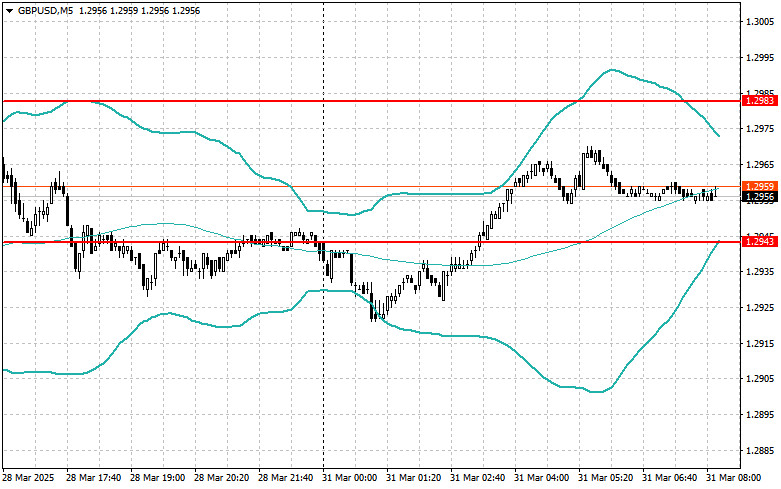The width and height of the screenshot is (781, 489).
Task: Click the OHLC values 1.2956 1.2959 in header
Action: click(x=108, y=10)
